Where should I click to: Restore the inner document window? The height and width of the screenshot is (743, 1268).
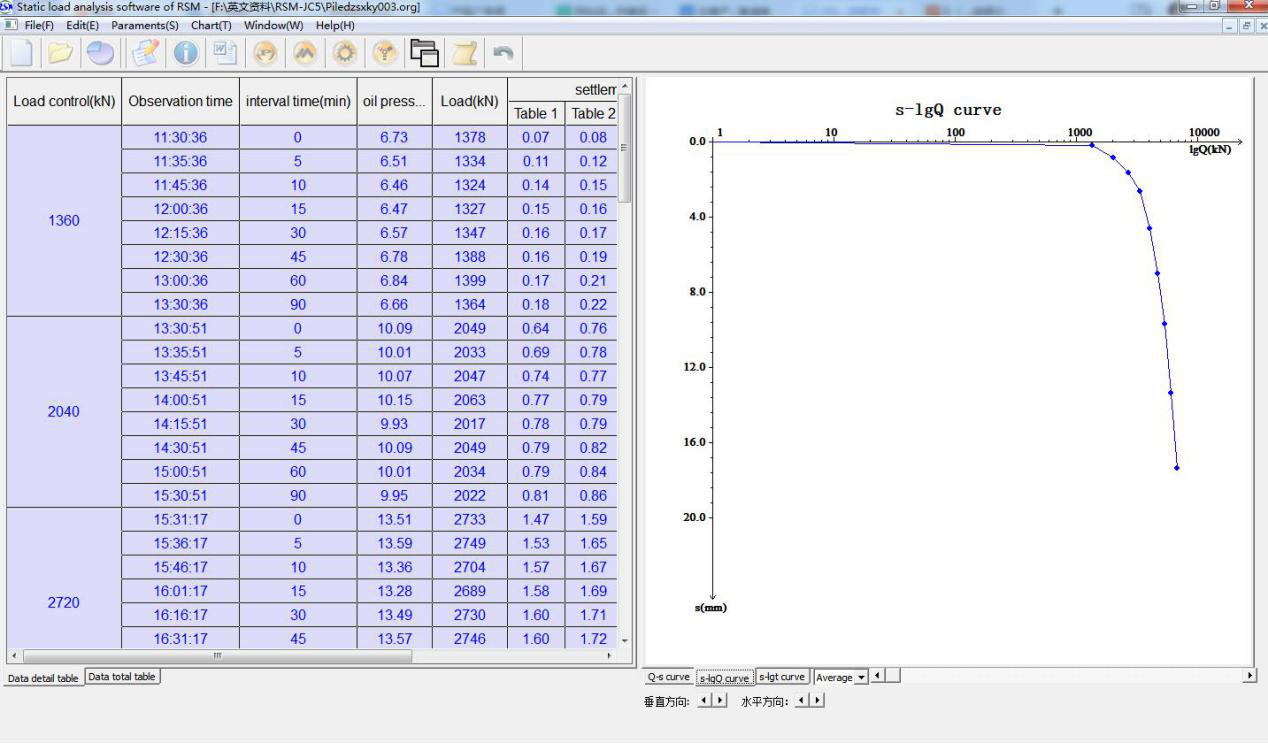pyautogui.click(x=1246, y=26)
